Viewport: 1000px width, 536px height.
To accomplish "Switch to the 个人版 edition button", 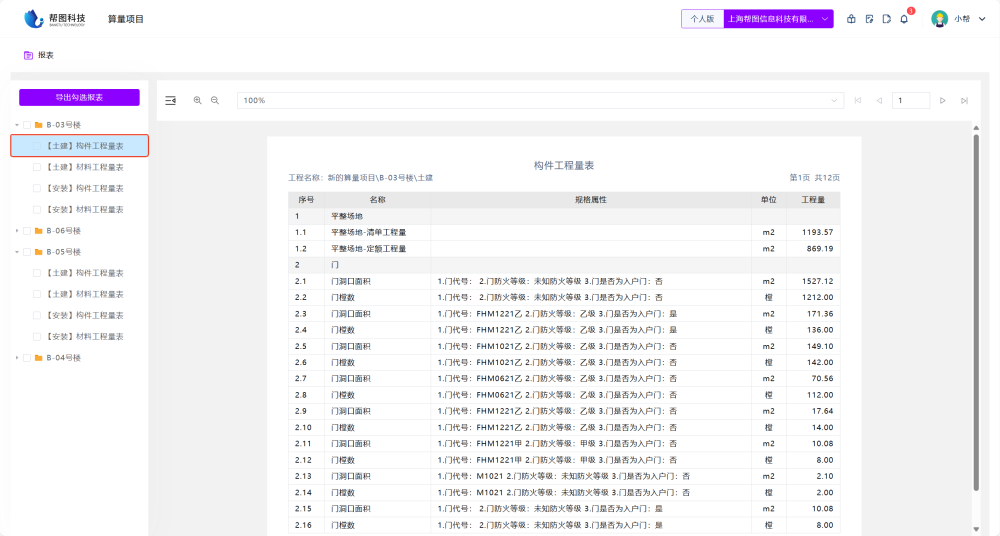I will [x=702, y=19].
